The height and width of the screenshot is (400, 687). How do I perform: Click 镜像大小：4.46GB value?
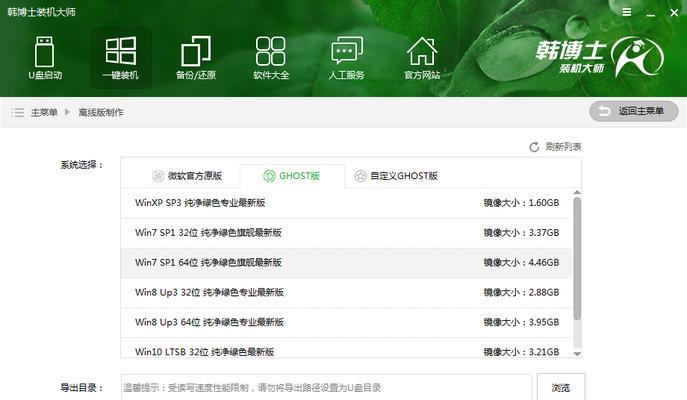point(521,262)
